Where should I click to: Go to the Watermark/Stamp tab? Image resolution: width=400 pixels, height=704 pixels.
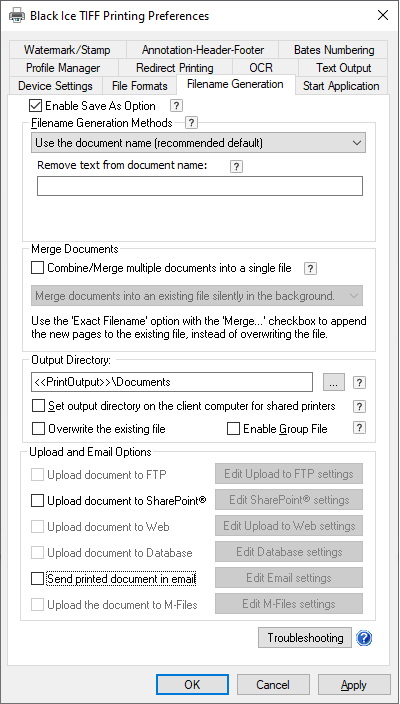(67, 50)
